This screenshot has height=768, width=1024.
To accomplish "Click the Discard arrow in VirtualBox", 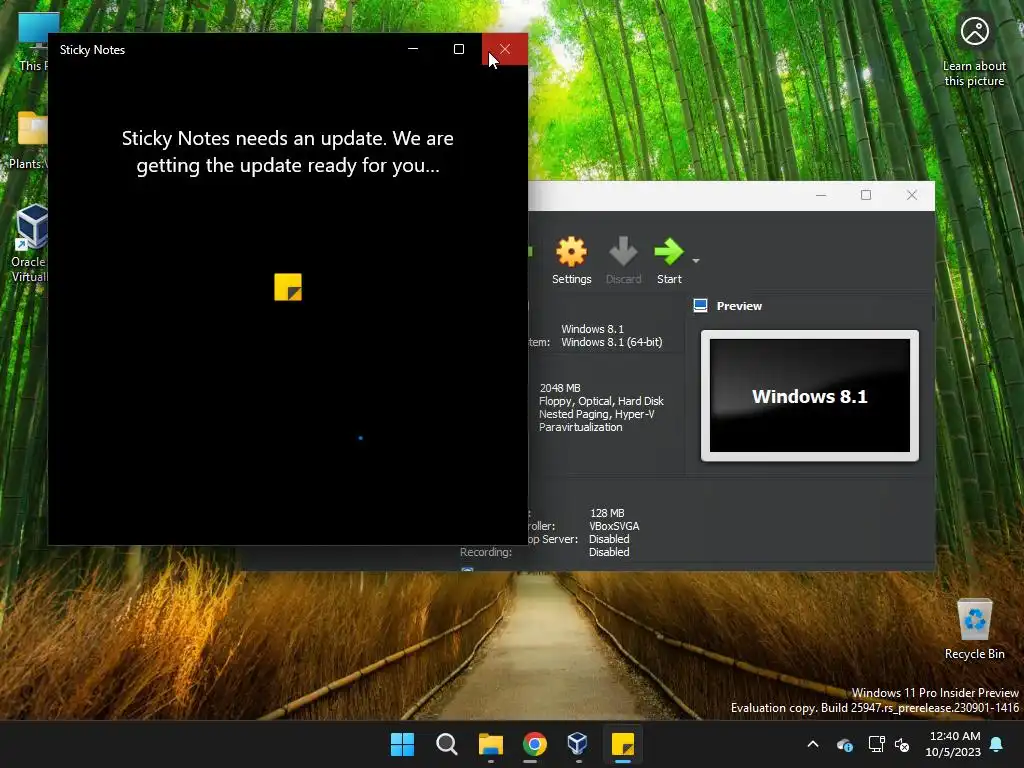I will coord(623,261).
